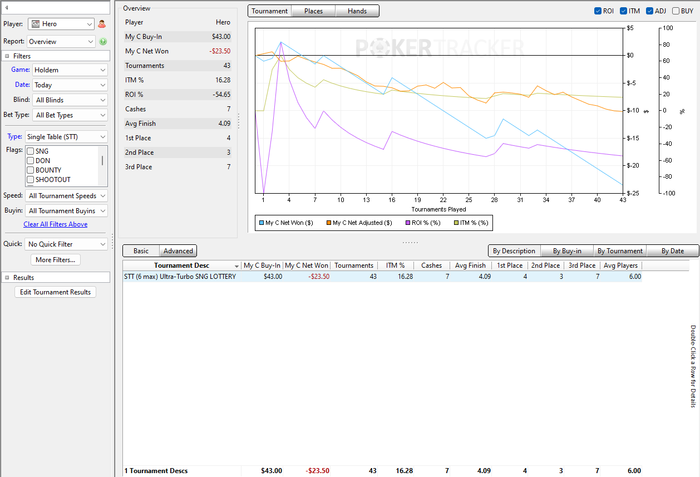Sort by Tournament Desc column header
The height and width of the screenshot is (477, 700).
click(182, 265)
